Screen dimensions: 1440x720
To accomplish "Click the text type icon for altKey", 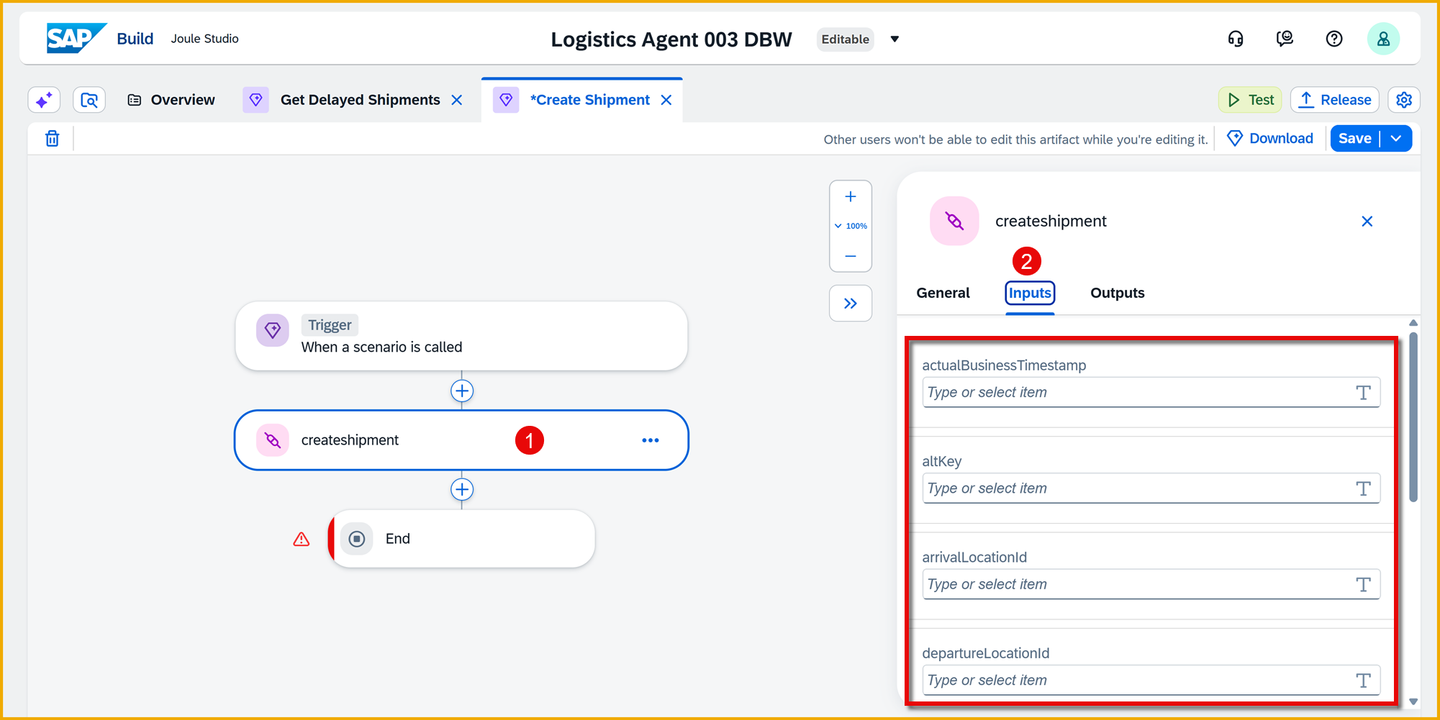I will coord(1362,489).
